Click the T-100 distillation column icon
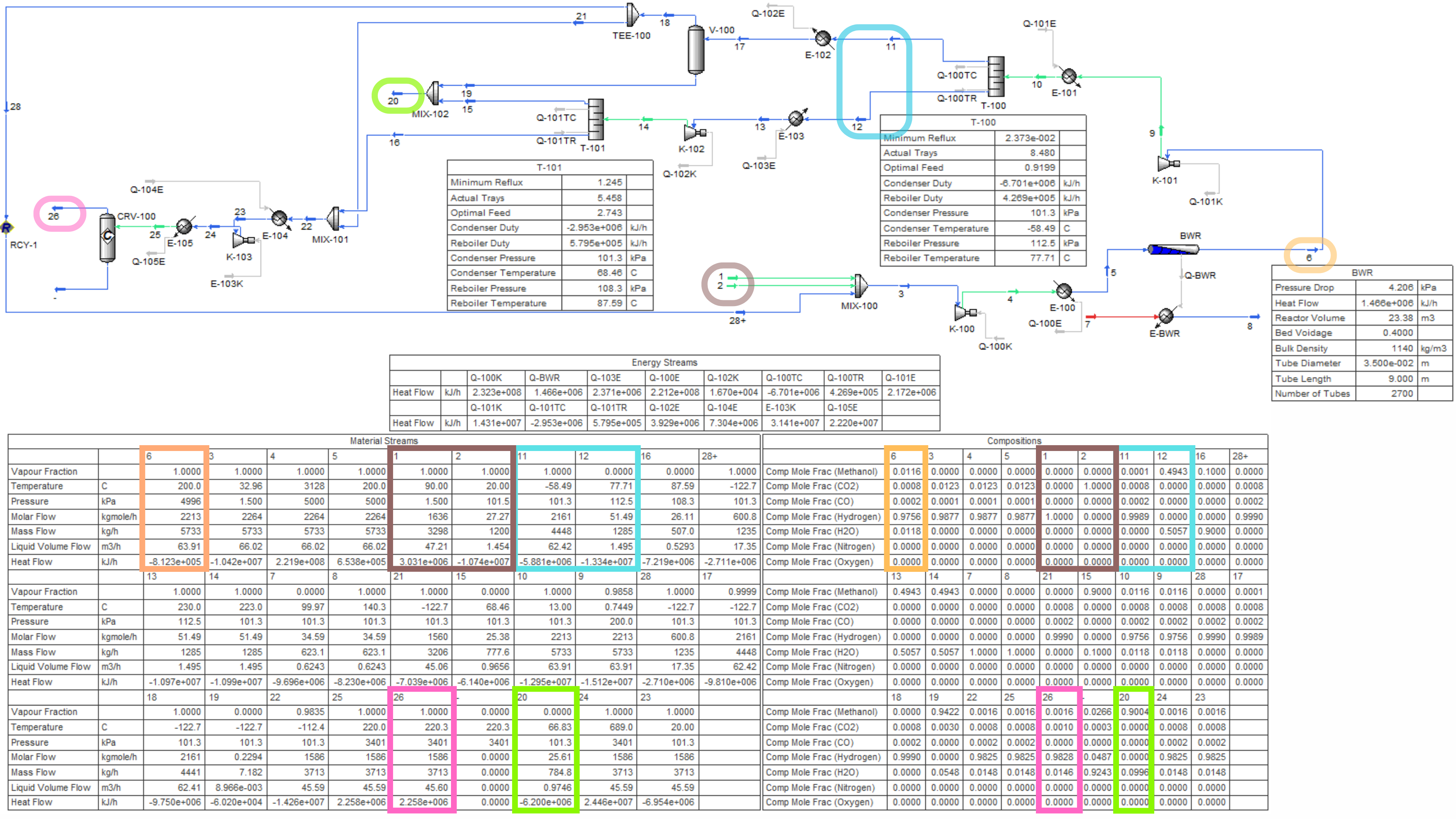 [996, 77]
